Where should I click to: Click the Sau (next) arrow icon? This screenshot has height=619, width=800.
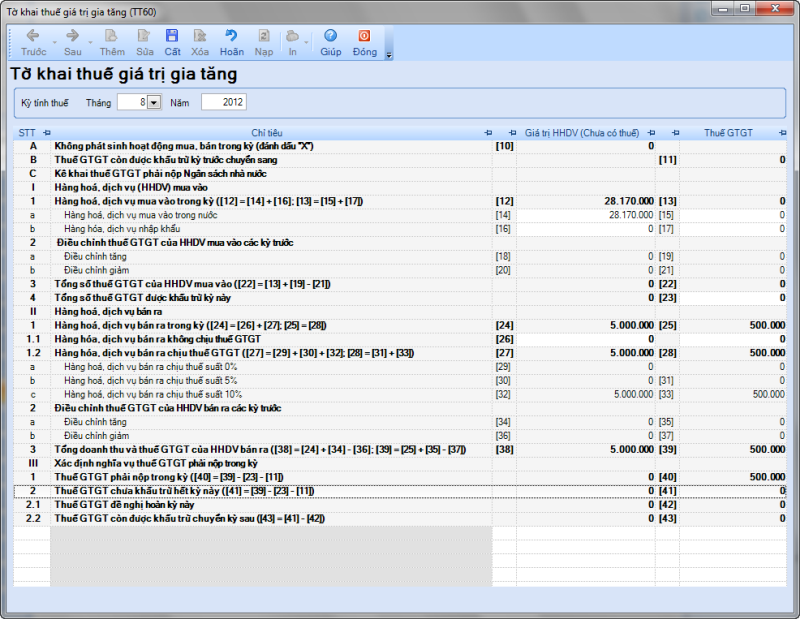(x=72, y=36)
